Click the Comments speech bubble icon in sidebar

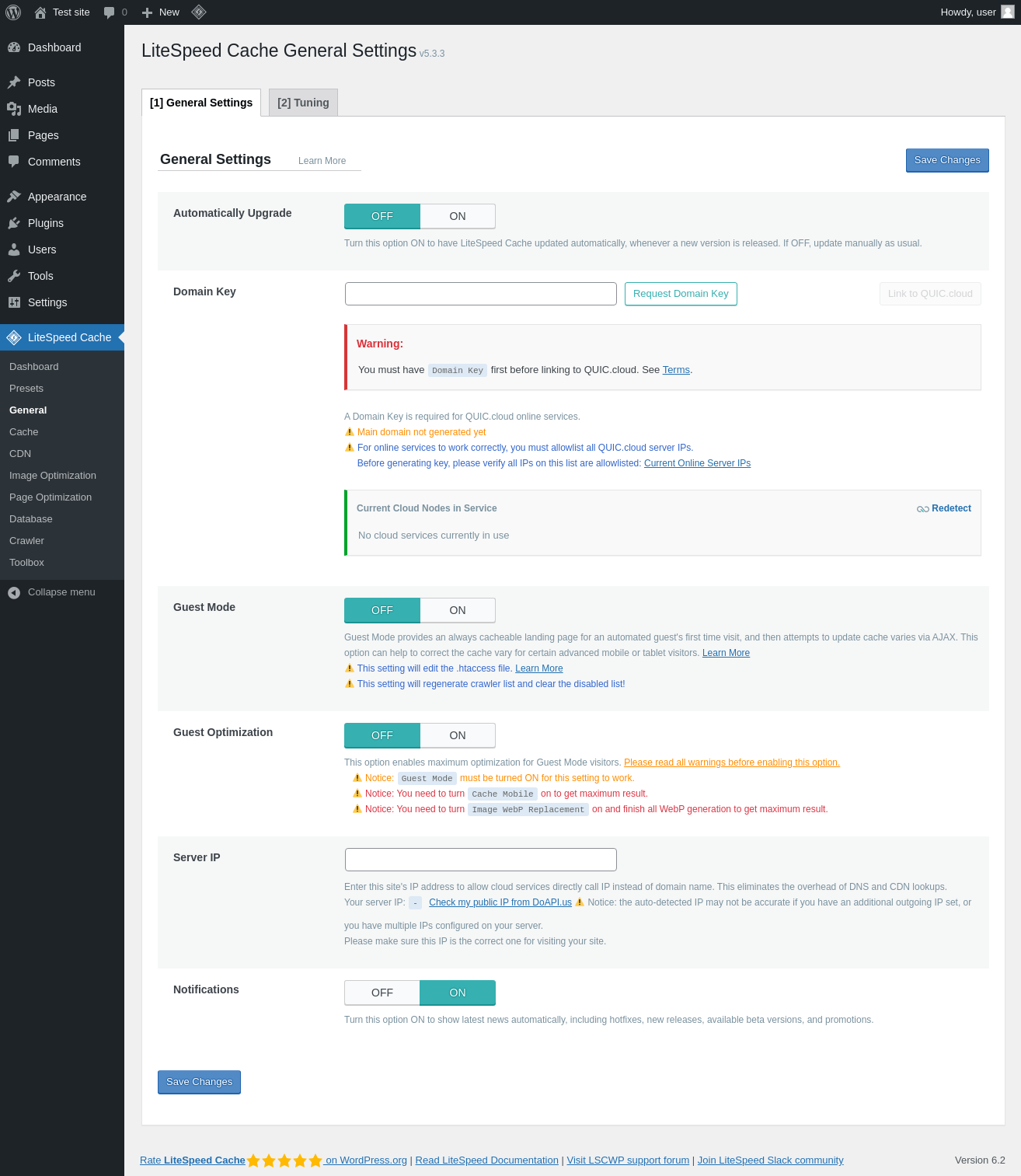click(x=14, y=162)
